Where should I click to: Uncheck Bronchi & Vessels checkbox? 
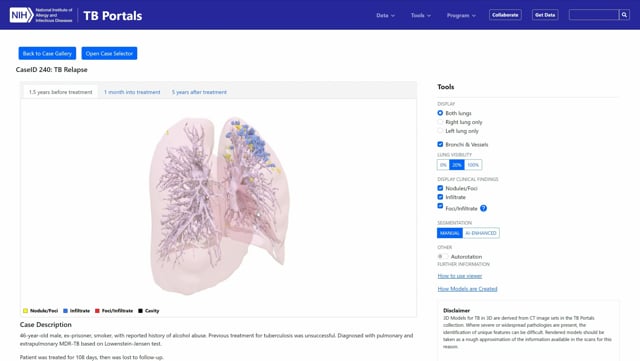click(x=440, y=144)
